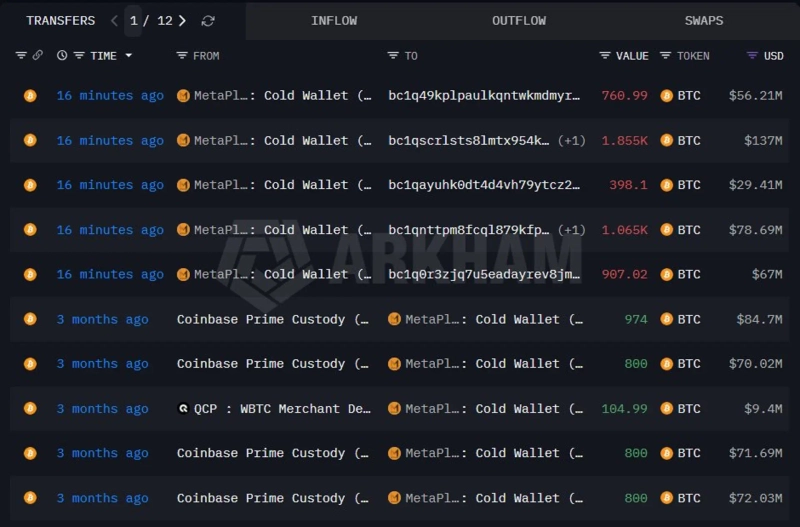Open the FROM column filter
This screenshot has width=800, height=527.
click(182, 56)
